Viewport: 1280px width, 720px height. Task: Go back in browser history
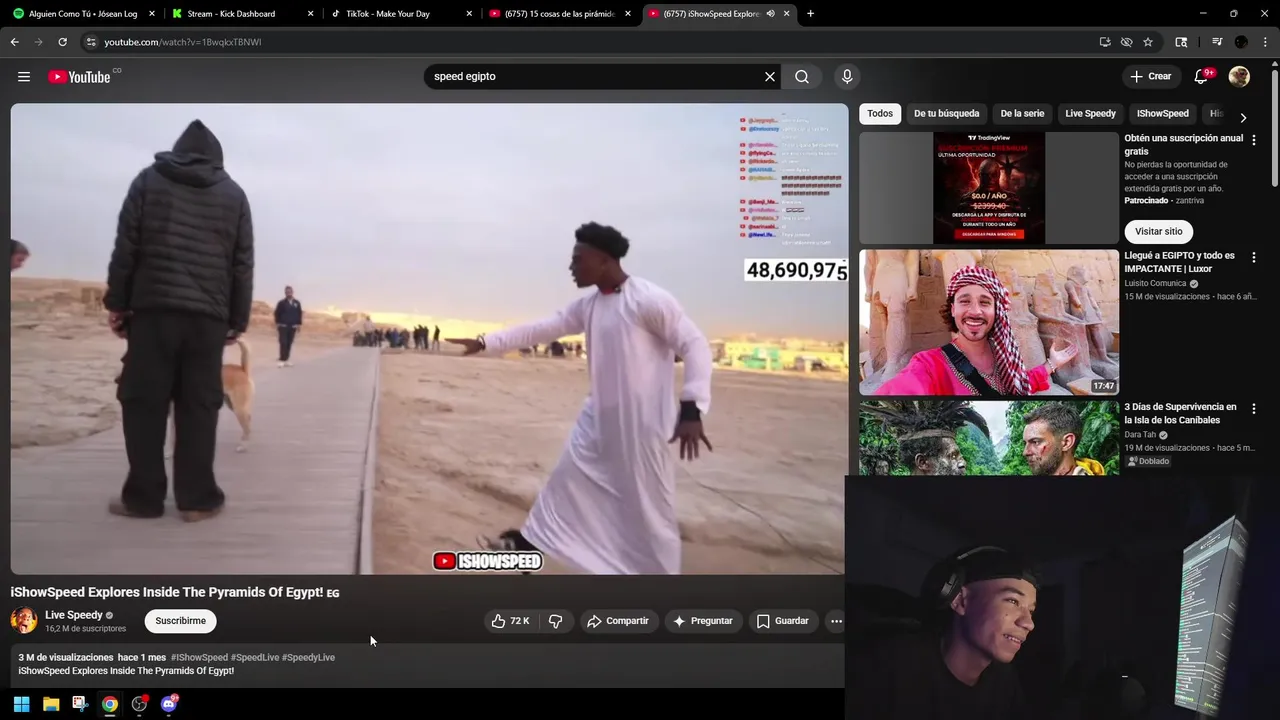(15, 42)
